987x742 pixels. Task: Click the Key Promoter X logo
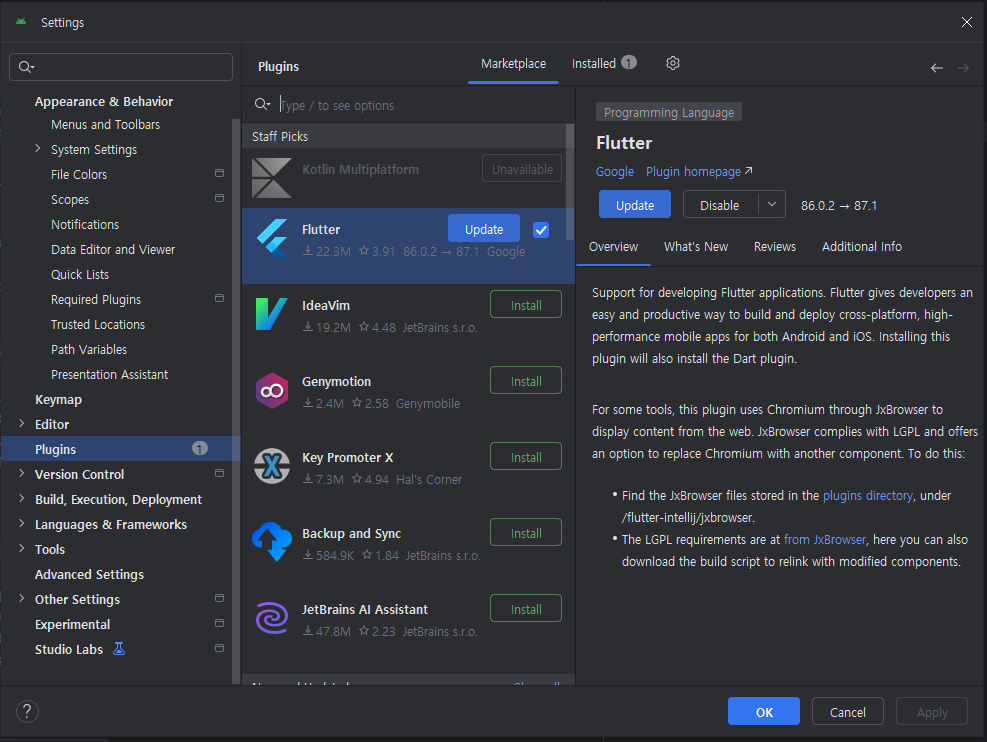pyautogui.click(x=272, y=466)
